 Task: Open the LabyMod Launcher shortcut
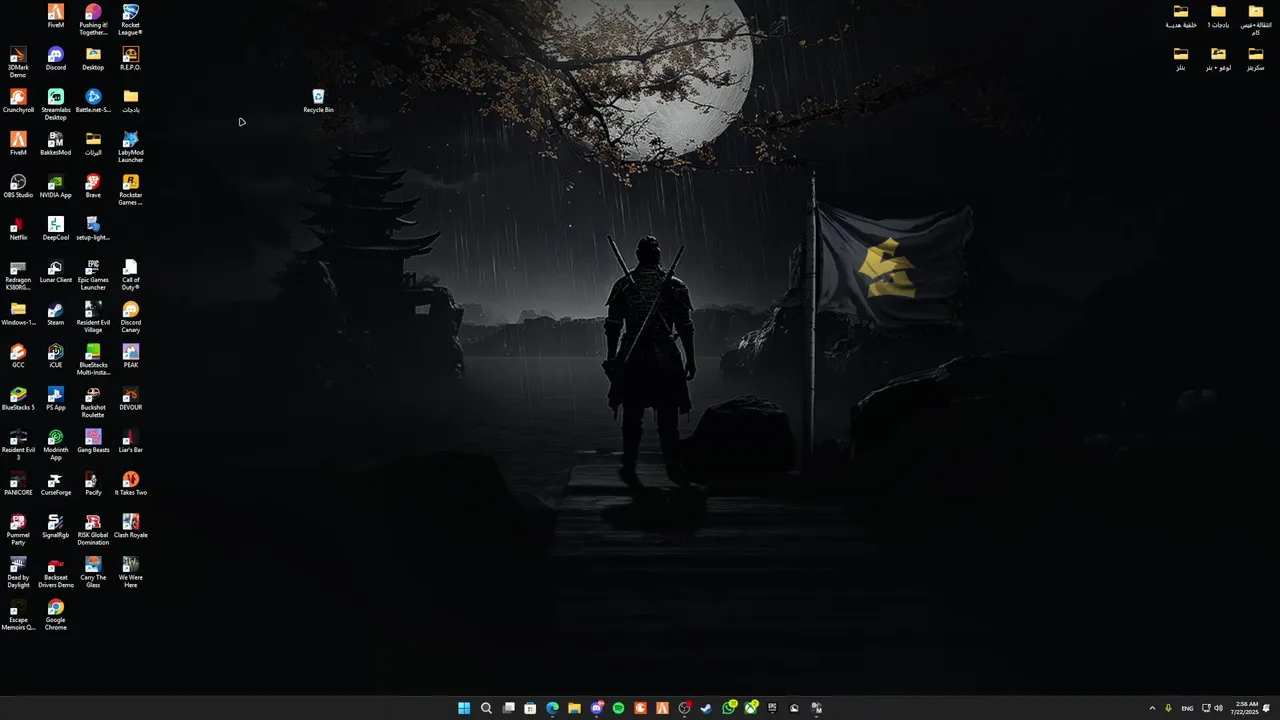130,147
